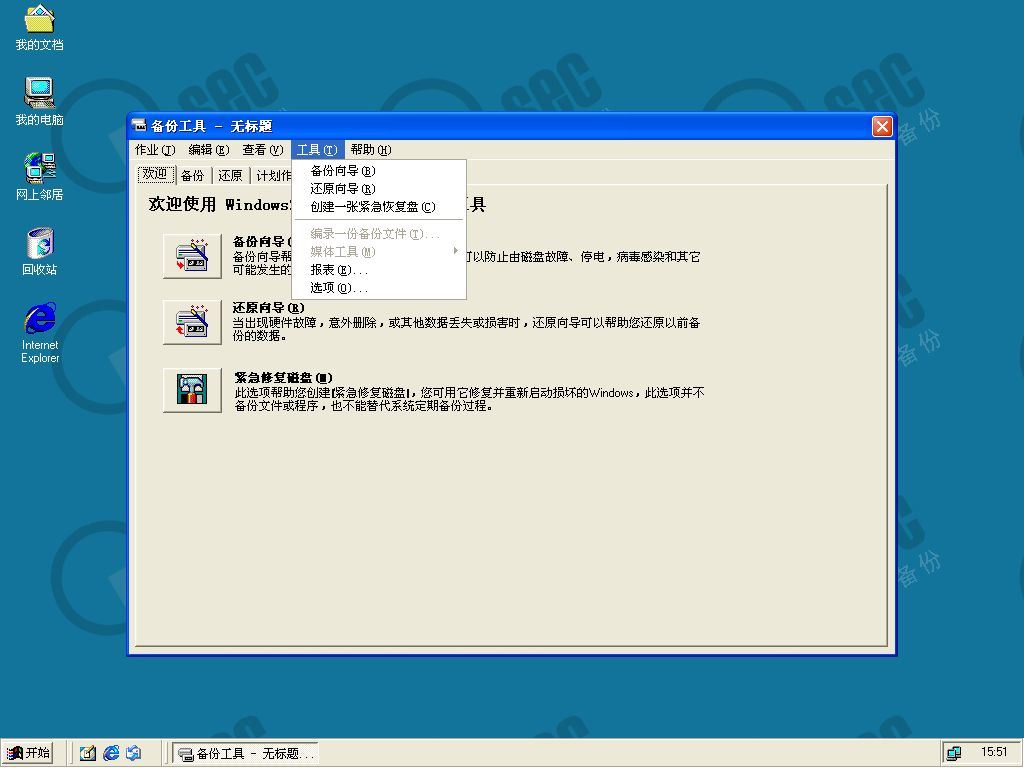Image resolution: width=1024 pixels, height=768 pixels.
Task: Click the network tray icon
Action: (954, 753)
